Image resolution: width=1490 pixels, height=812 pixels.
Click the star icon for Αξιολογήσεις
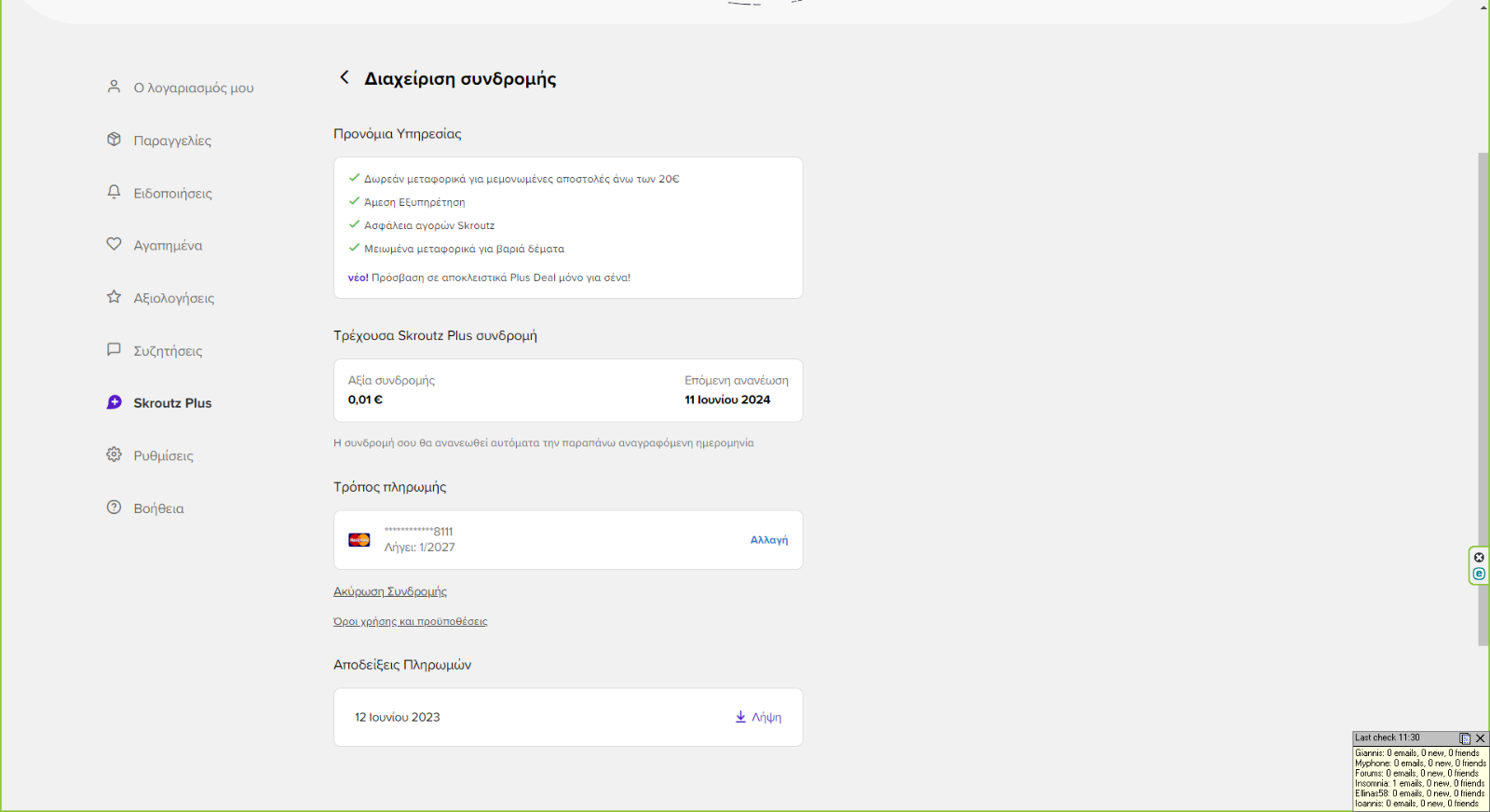click(114, 297)
